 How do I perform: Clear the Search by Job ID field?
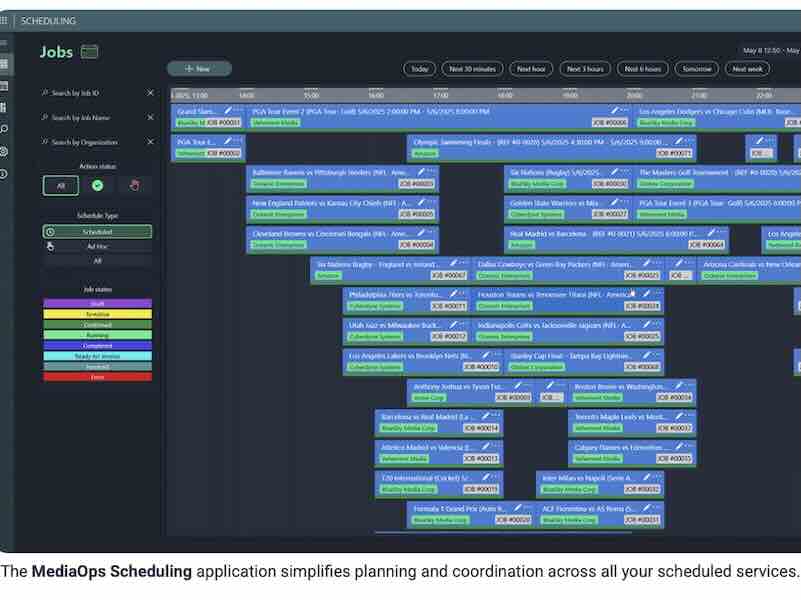coord(150,92)
